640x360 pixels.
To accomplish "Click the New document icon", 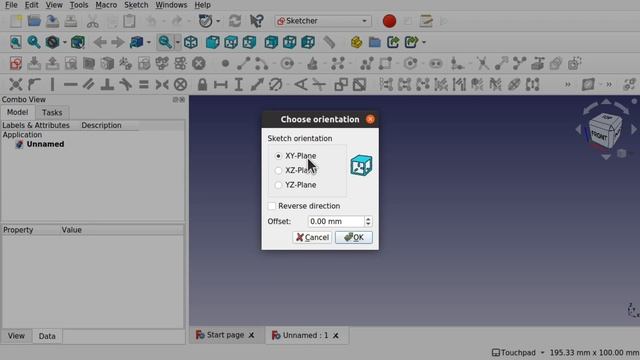I will click(16, 21).
